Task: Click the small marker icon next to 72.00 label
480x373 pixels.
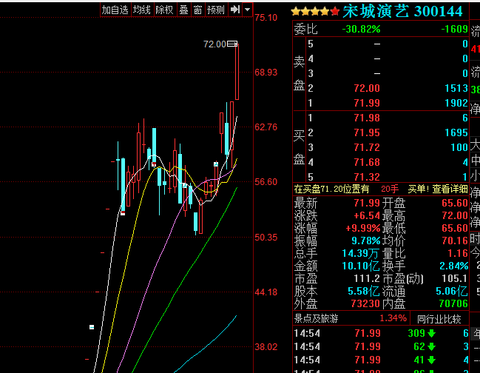Action: click(232, 44)
